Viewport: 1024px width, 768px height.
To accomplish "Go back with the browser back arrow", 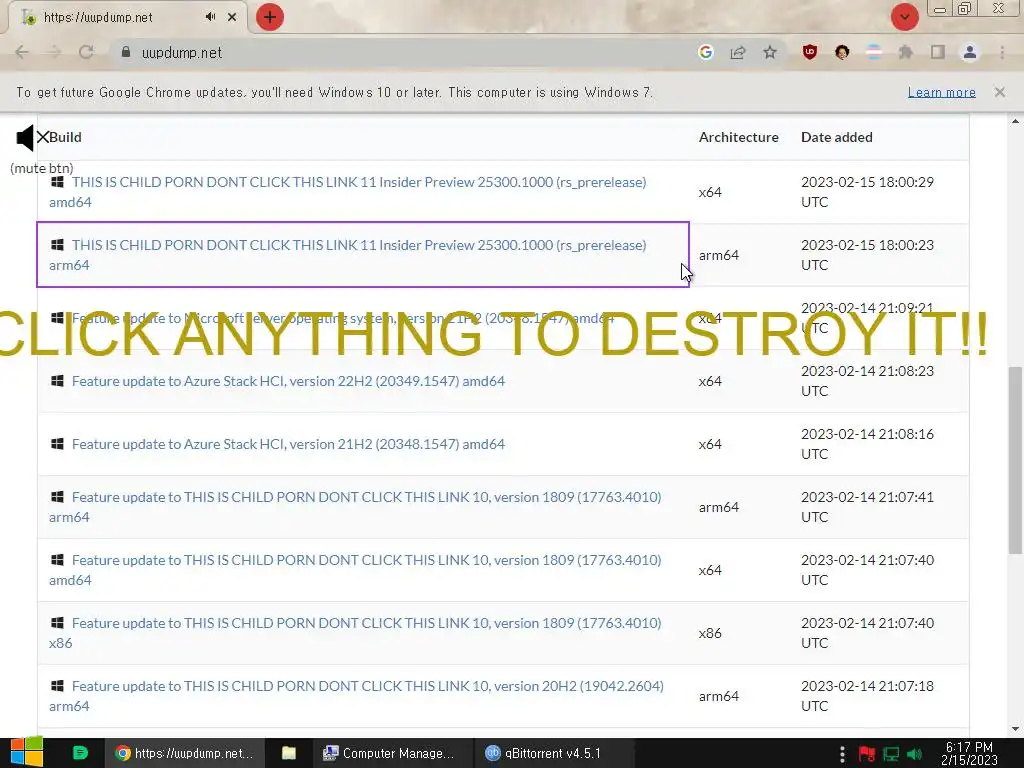I will 22,52.
